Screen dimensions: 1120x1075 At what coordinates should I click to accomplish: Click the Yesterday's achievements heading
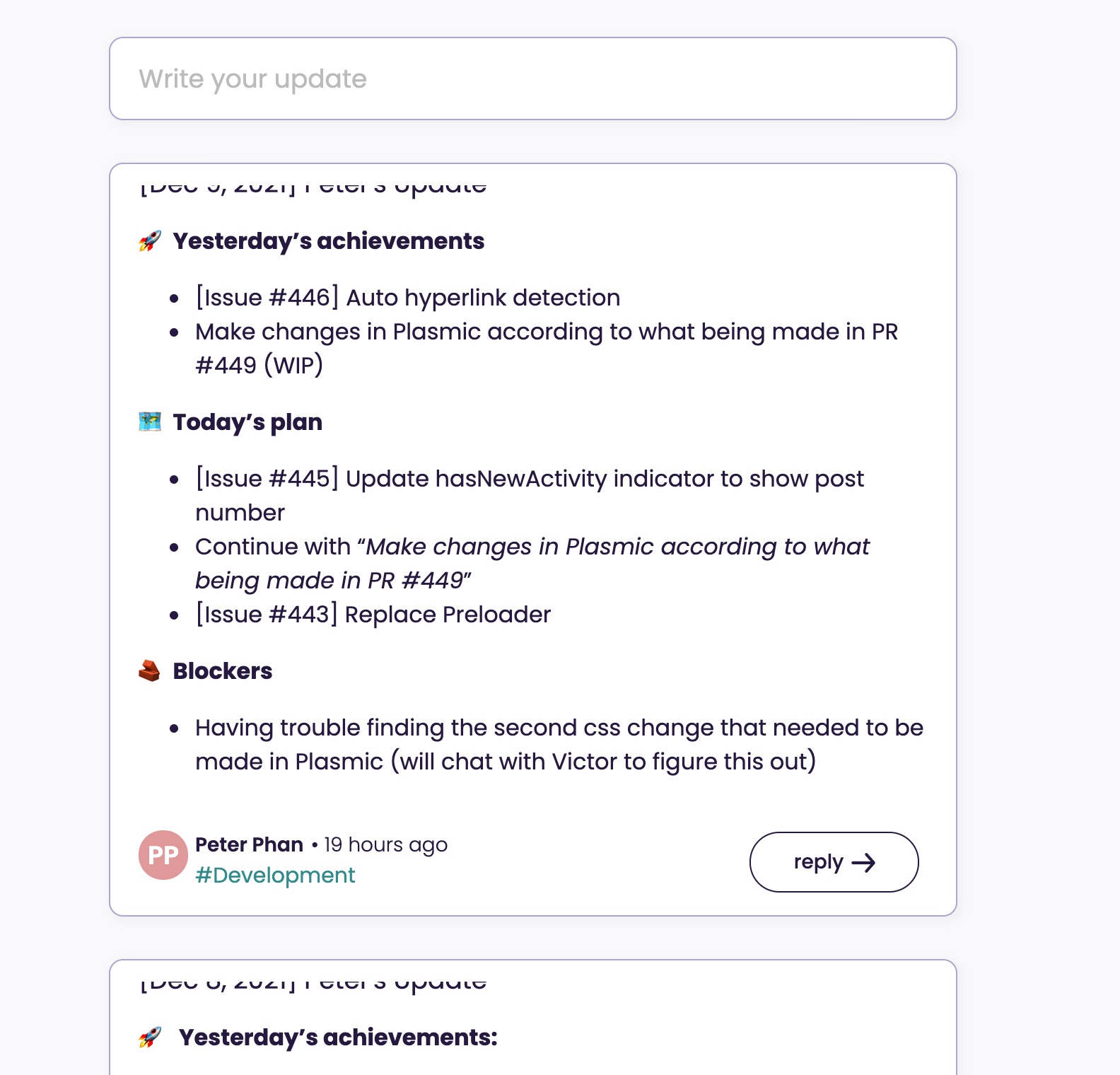pos(329,240)
